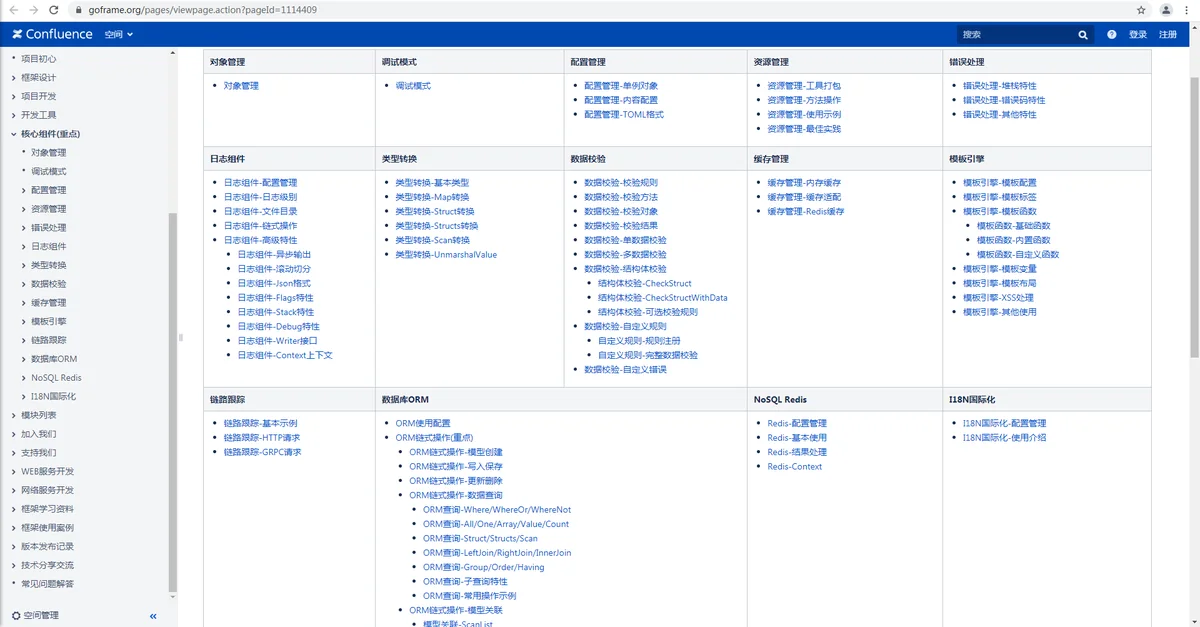1200x627 pixels.
Task: Select 常见问题解答 in sidebar
Action: tap(48, 583)
